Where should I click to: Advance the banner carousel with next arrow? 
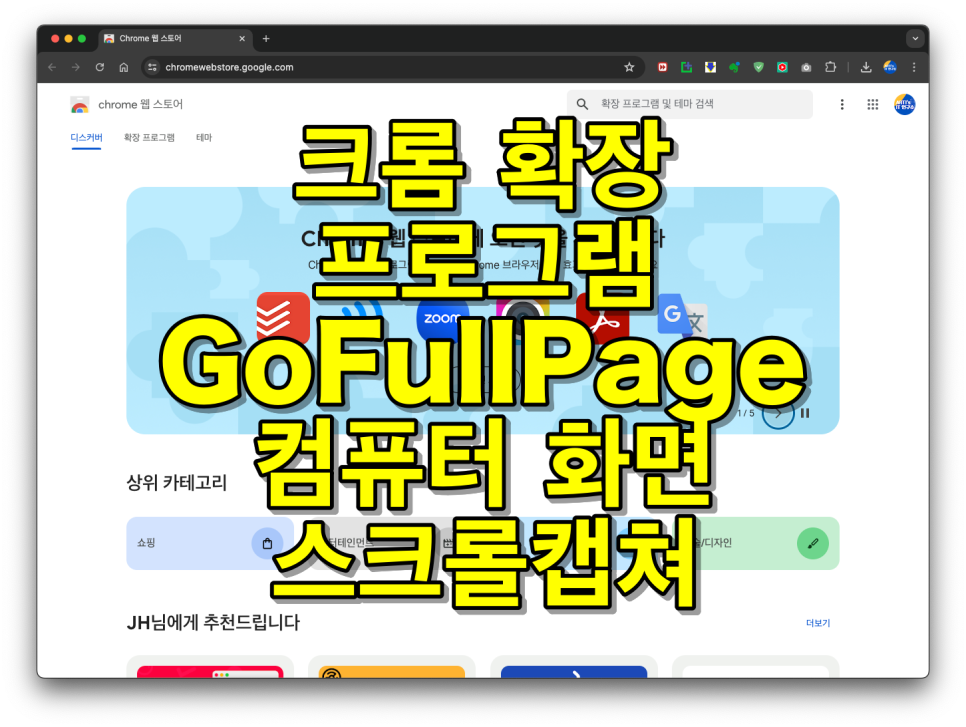click(x=778, y=413)
